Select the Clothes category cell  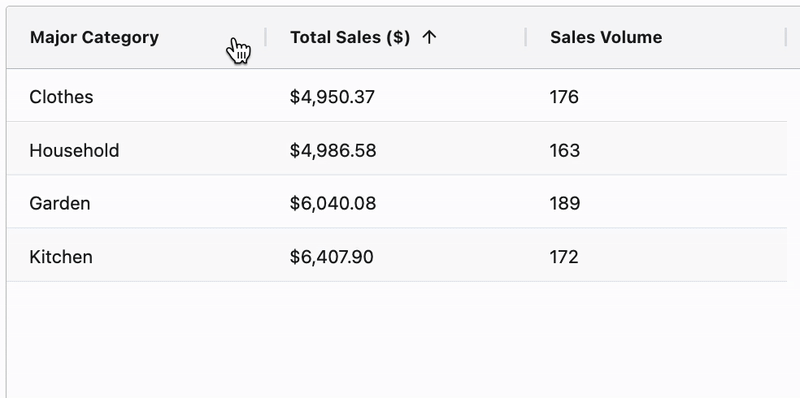coord(136,97)
